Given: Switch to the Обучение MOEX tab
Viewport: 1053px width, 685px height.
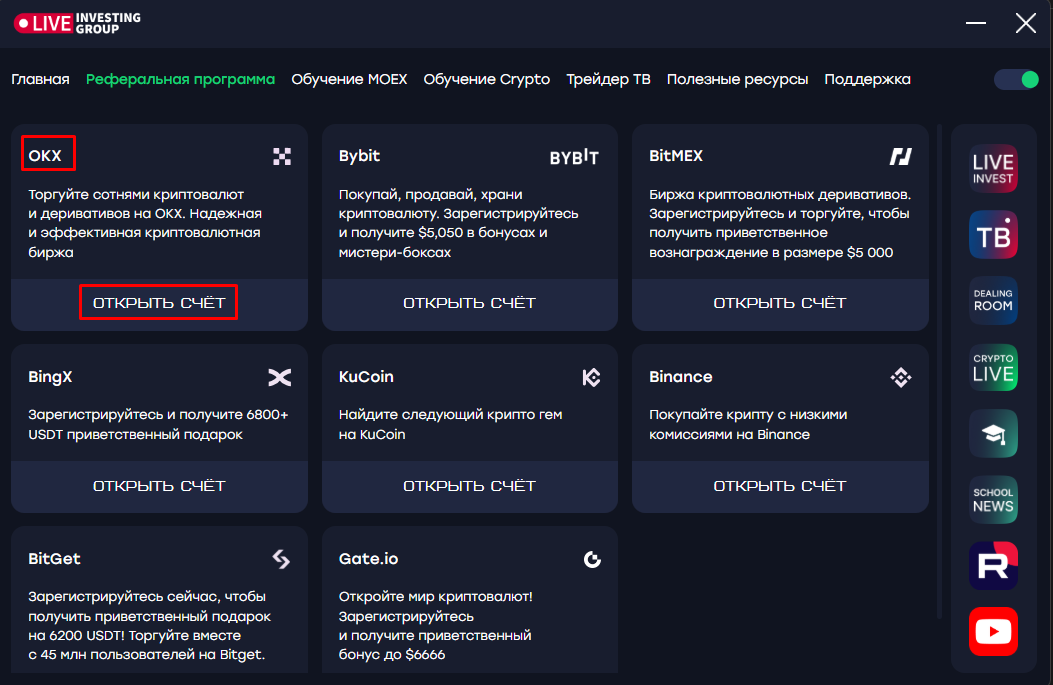Looking at the screenshot, I should point(349,79).
